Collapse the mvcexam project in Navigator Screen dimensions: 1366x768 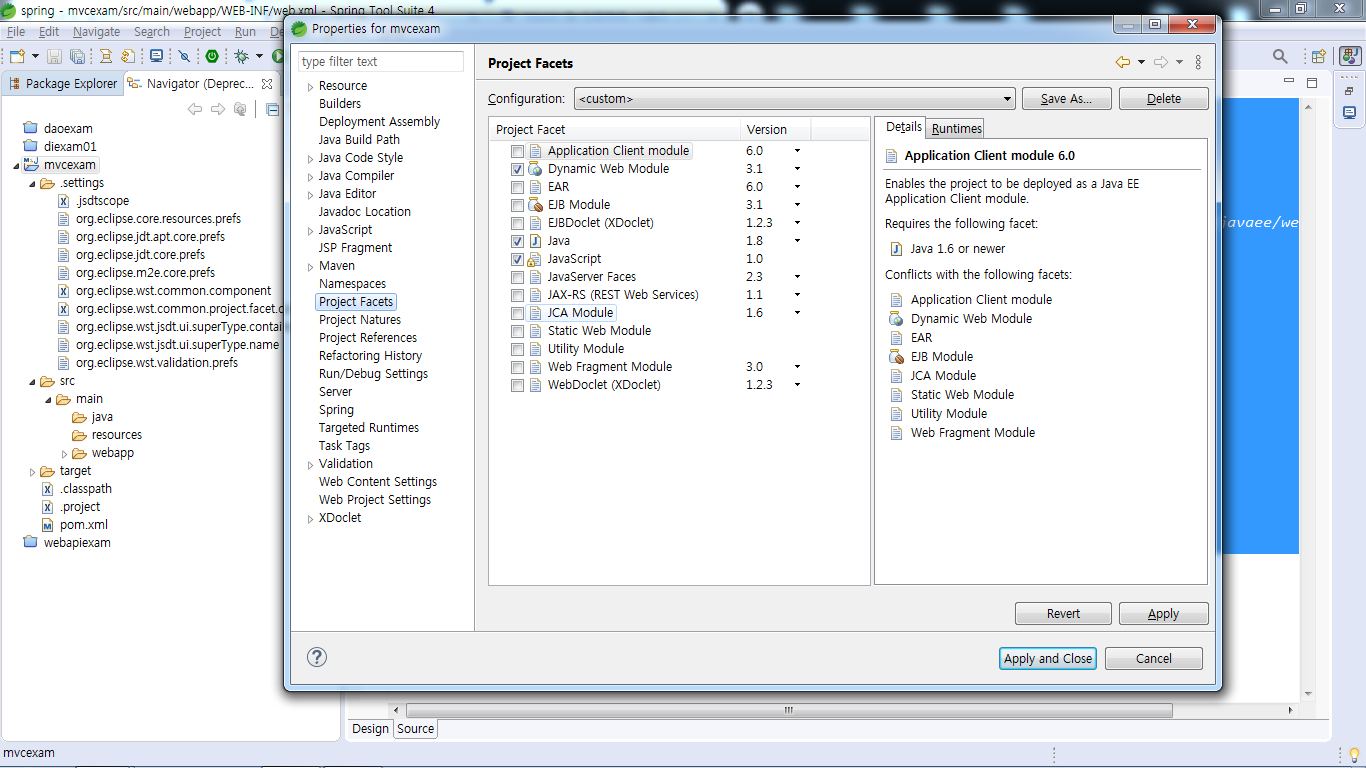[x=16, y=166]
